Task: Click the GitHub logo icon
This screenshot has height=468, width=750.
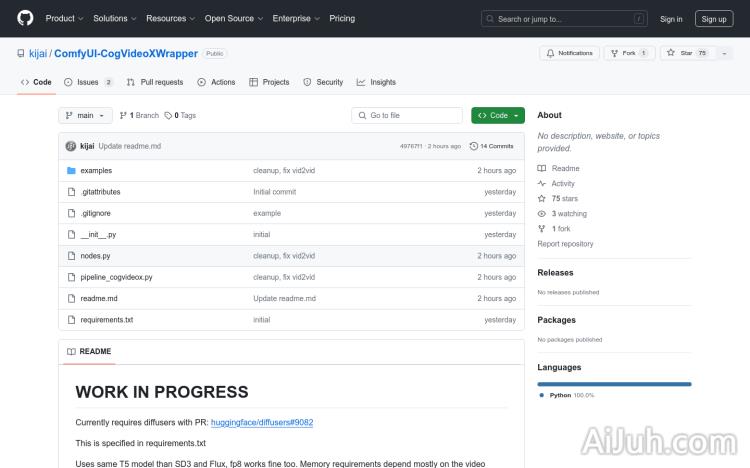Action: [x=25, y=18]
